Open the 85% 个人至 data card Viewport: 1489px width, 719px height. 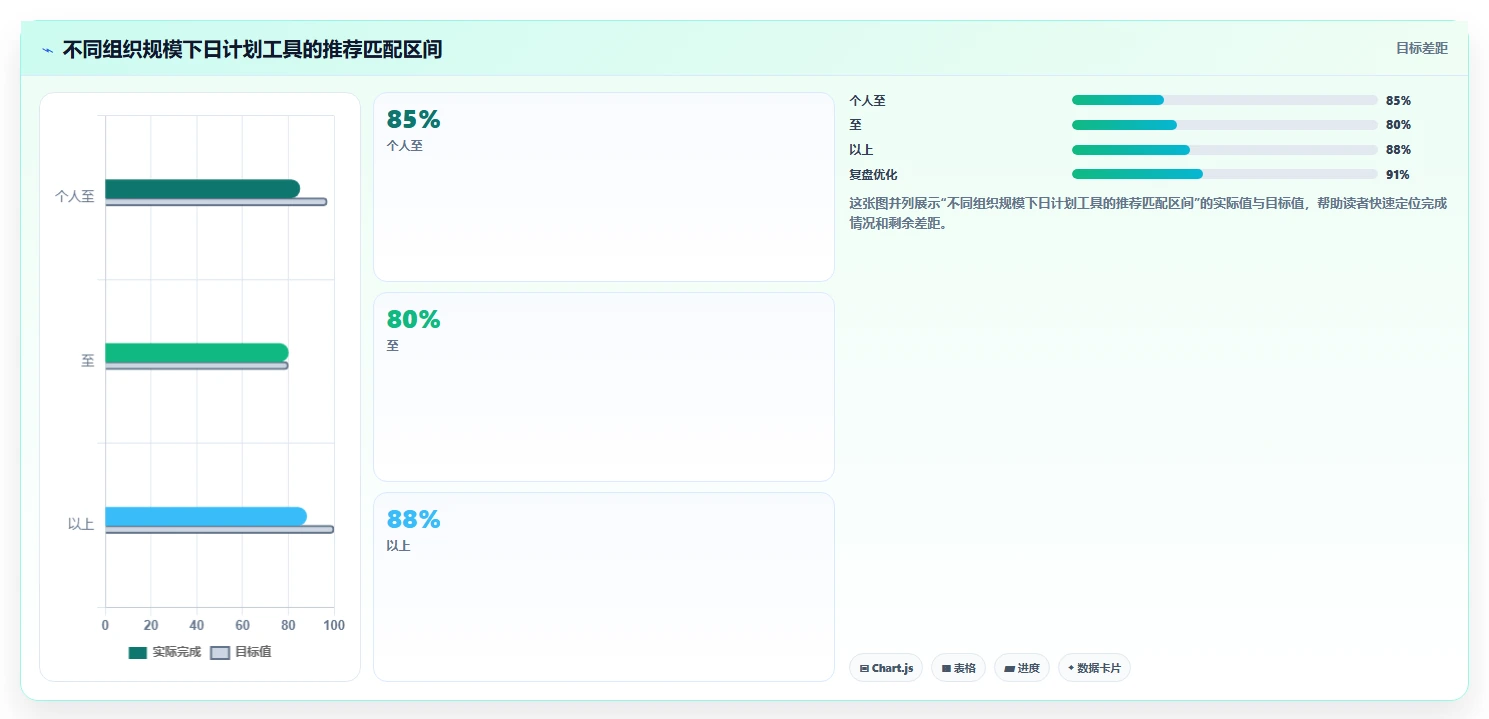coord(604,187)
